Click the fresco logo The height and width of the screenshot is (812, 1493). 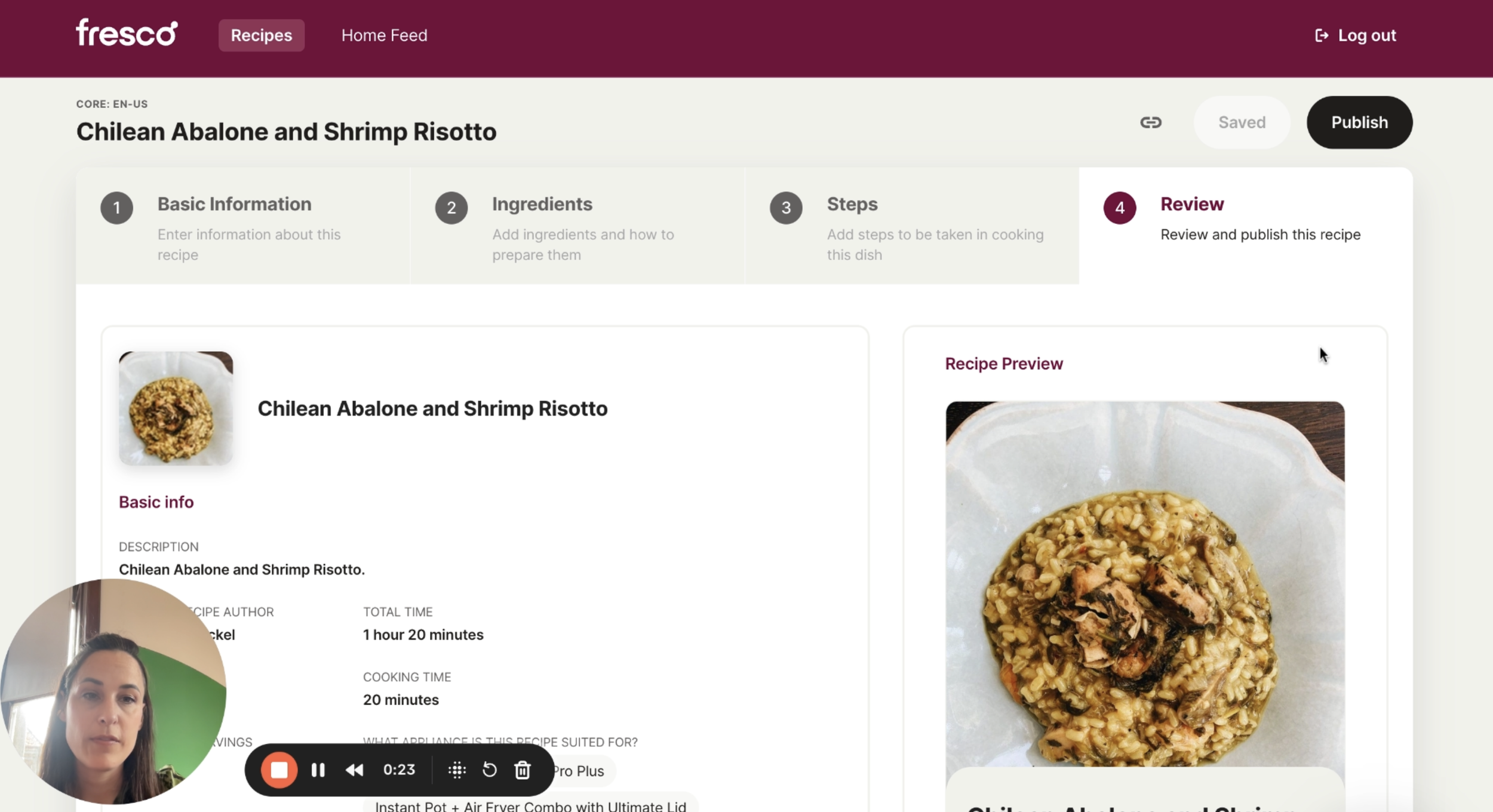(x=127, y=33)
